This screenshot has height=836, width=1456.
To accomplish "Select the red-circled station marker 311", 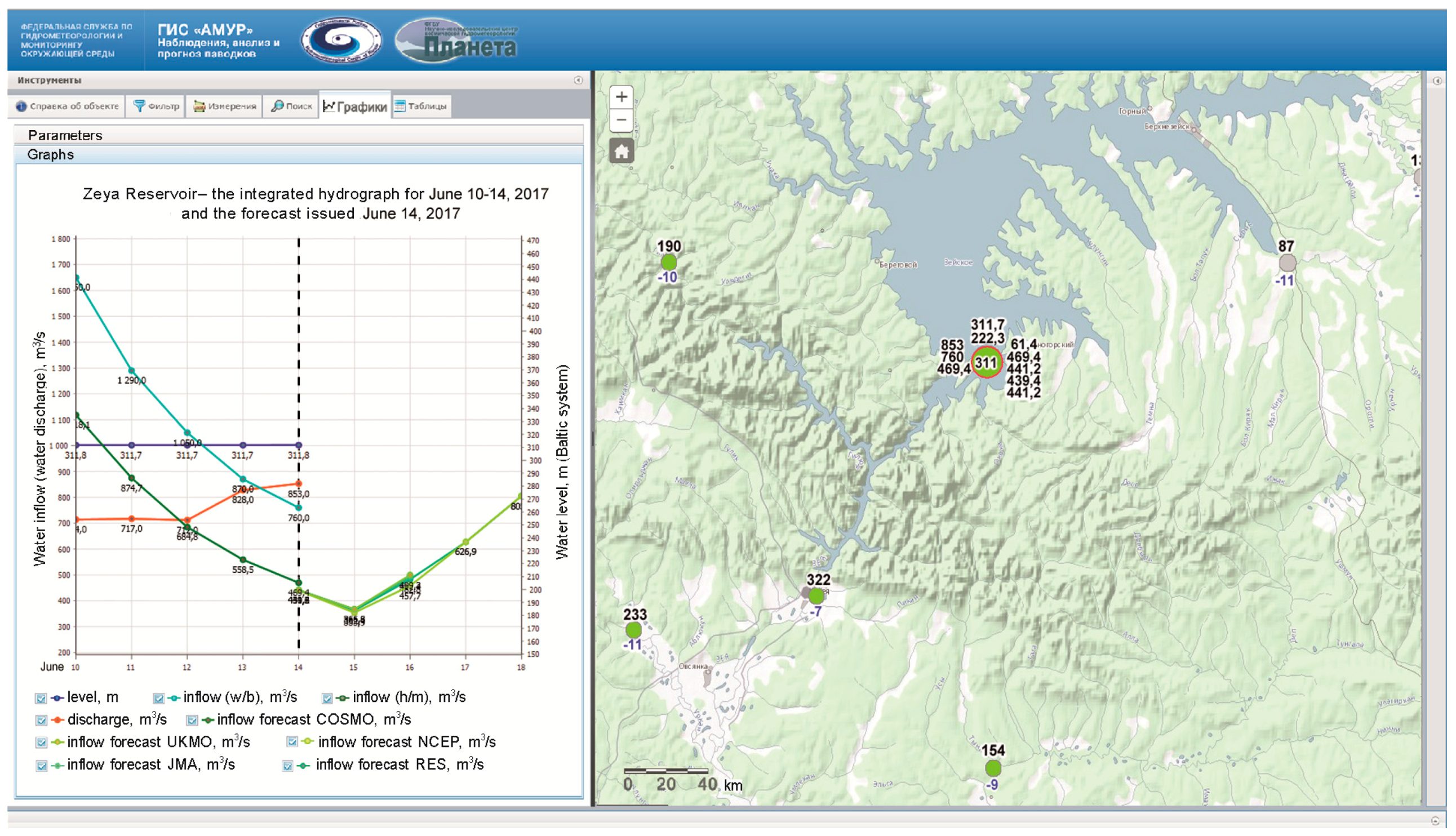I will click(x=987, y=362).
